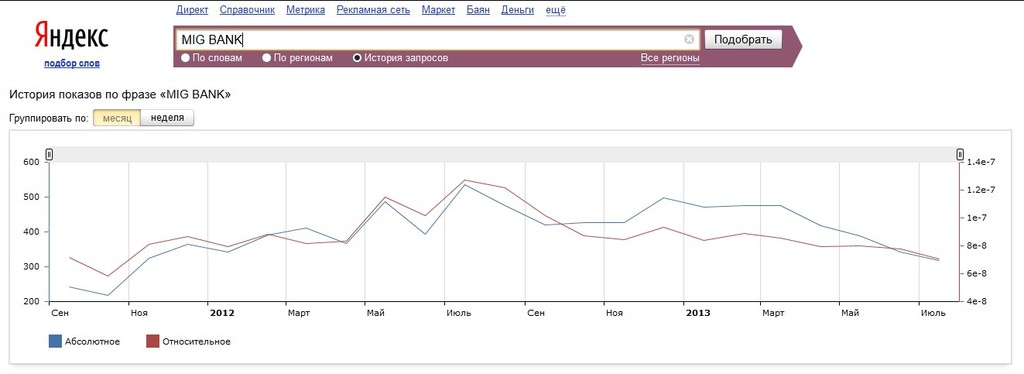Select the По словам radio button
Screen dimensions: 1024x374
pos(185,58)
